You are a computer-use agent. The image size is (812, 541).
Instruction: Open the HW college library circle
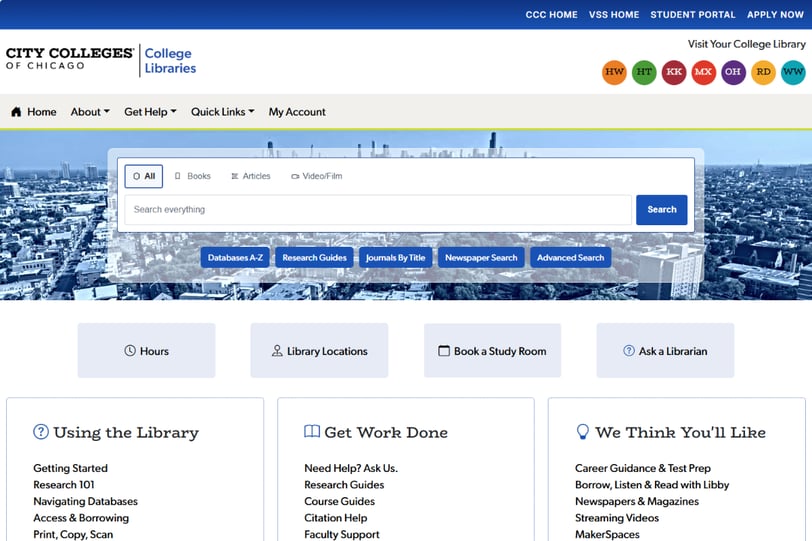pos(614,72)
